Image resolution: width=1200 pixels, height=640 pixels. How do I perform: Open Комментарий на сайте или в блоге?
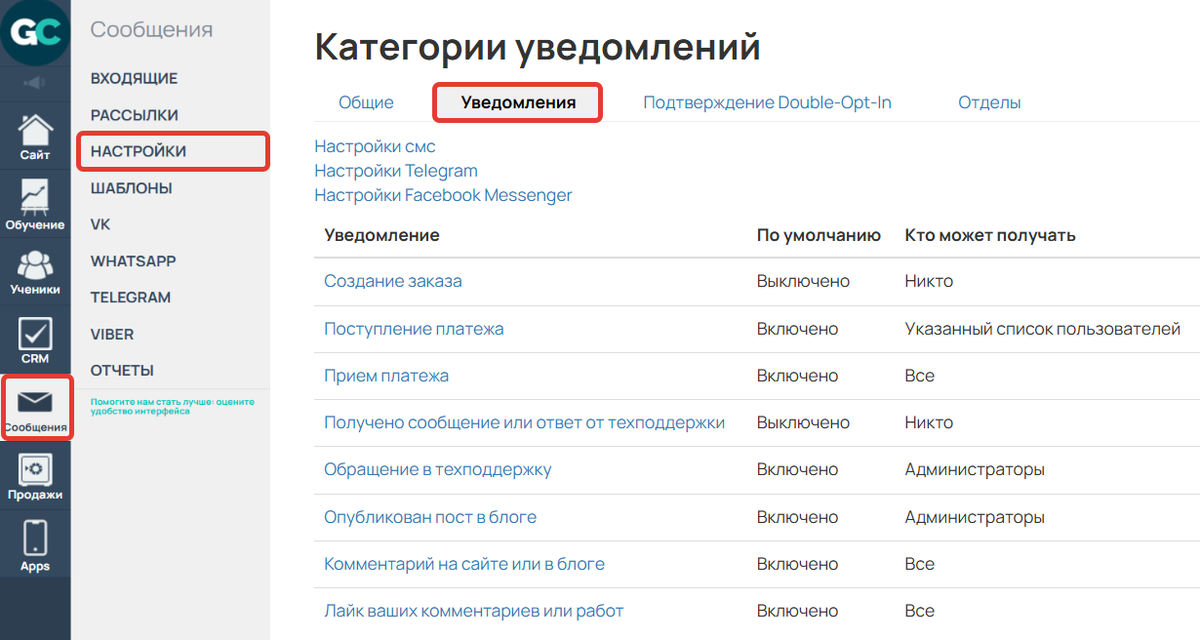[464, 564]
